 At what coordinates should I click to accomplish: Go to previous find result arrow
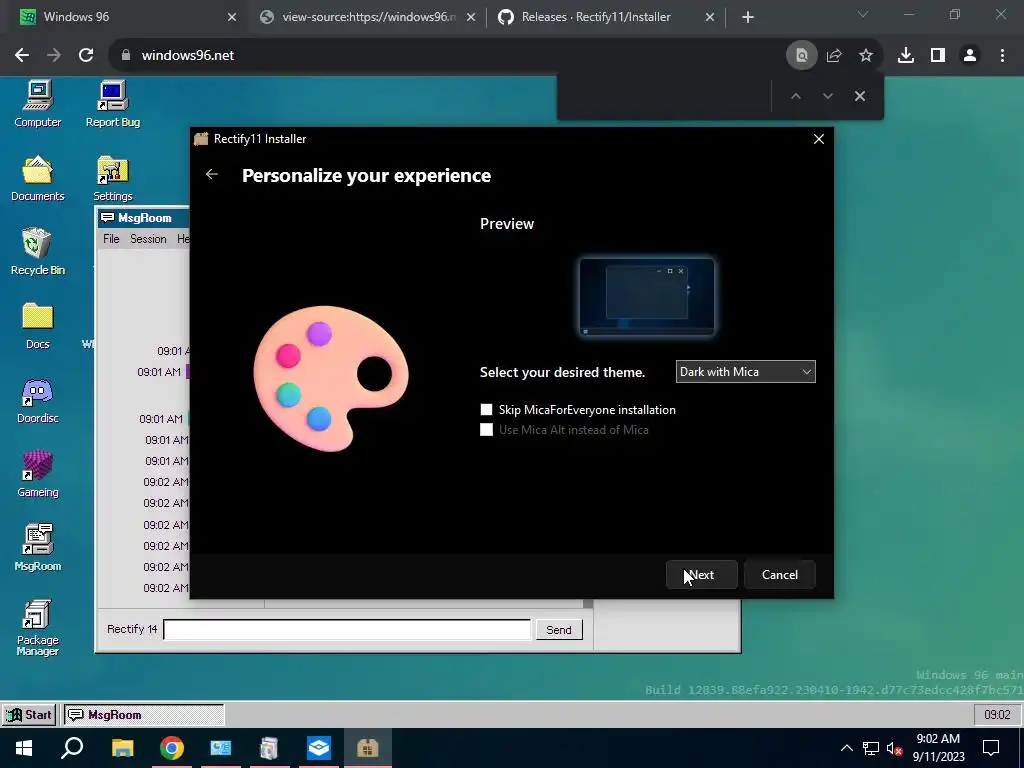(795, 96)
